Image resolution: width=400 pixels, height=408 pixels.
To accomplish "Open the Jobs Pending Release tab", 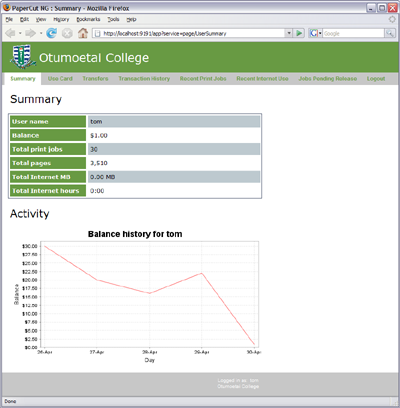I will [x=328, y=79].
